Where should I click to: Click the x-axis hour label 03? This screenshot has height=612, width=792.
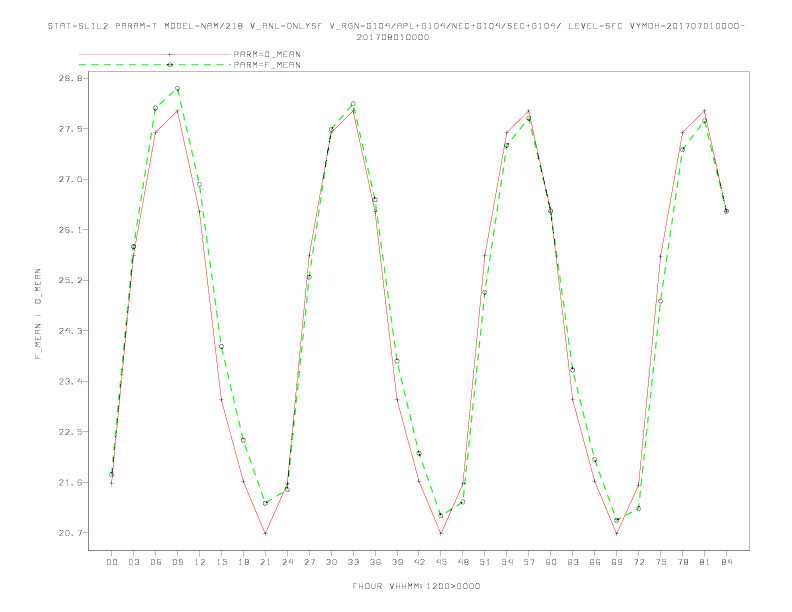click(133, 562)
